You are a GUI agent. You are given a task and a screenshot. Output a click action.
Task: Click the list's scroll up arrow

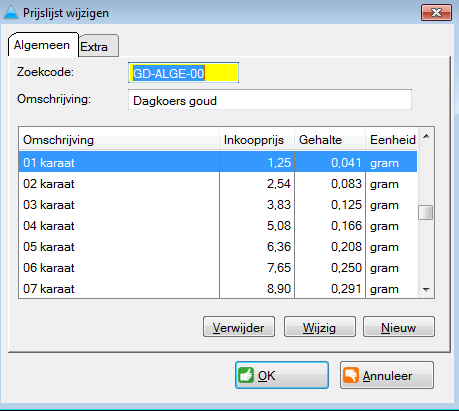[426, 136]
